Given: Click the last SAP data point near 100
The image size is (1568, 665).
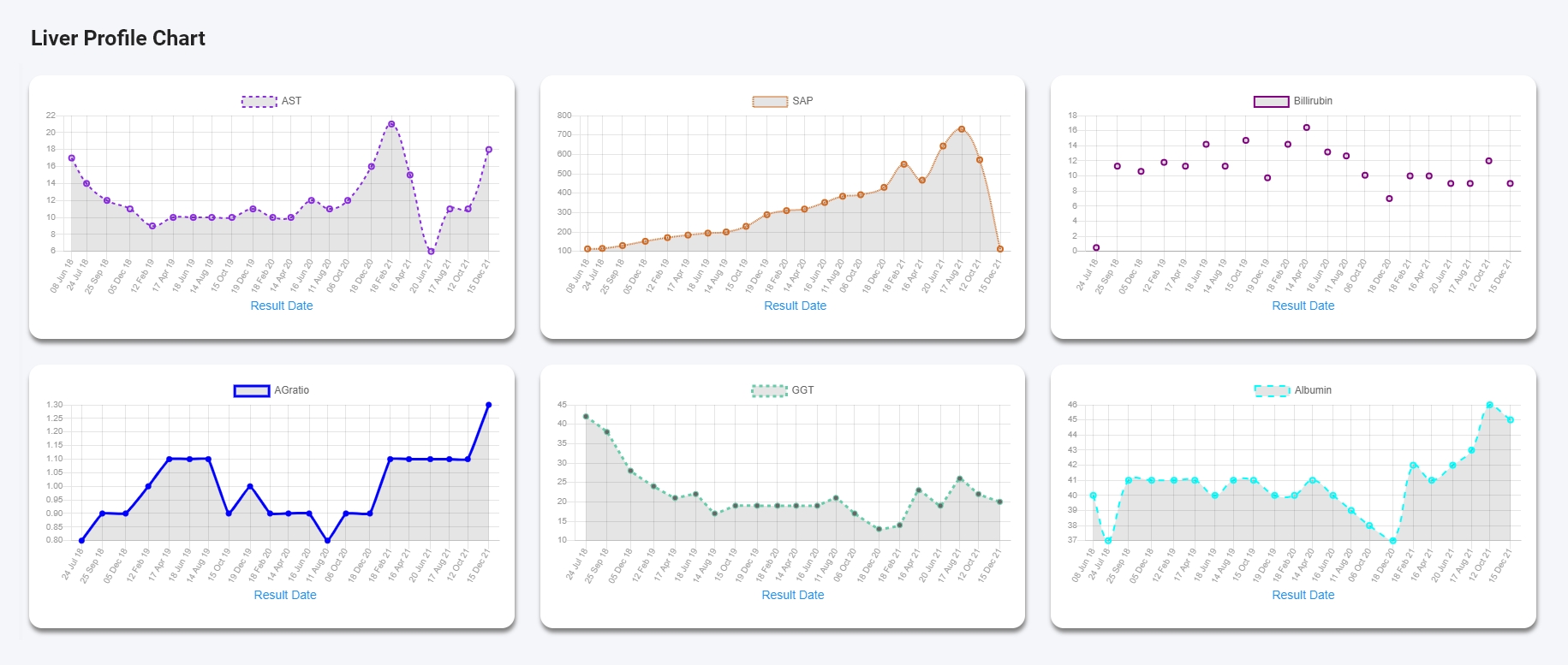Looking at the screenshot, I should 1000,249.
